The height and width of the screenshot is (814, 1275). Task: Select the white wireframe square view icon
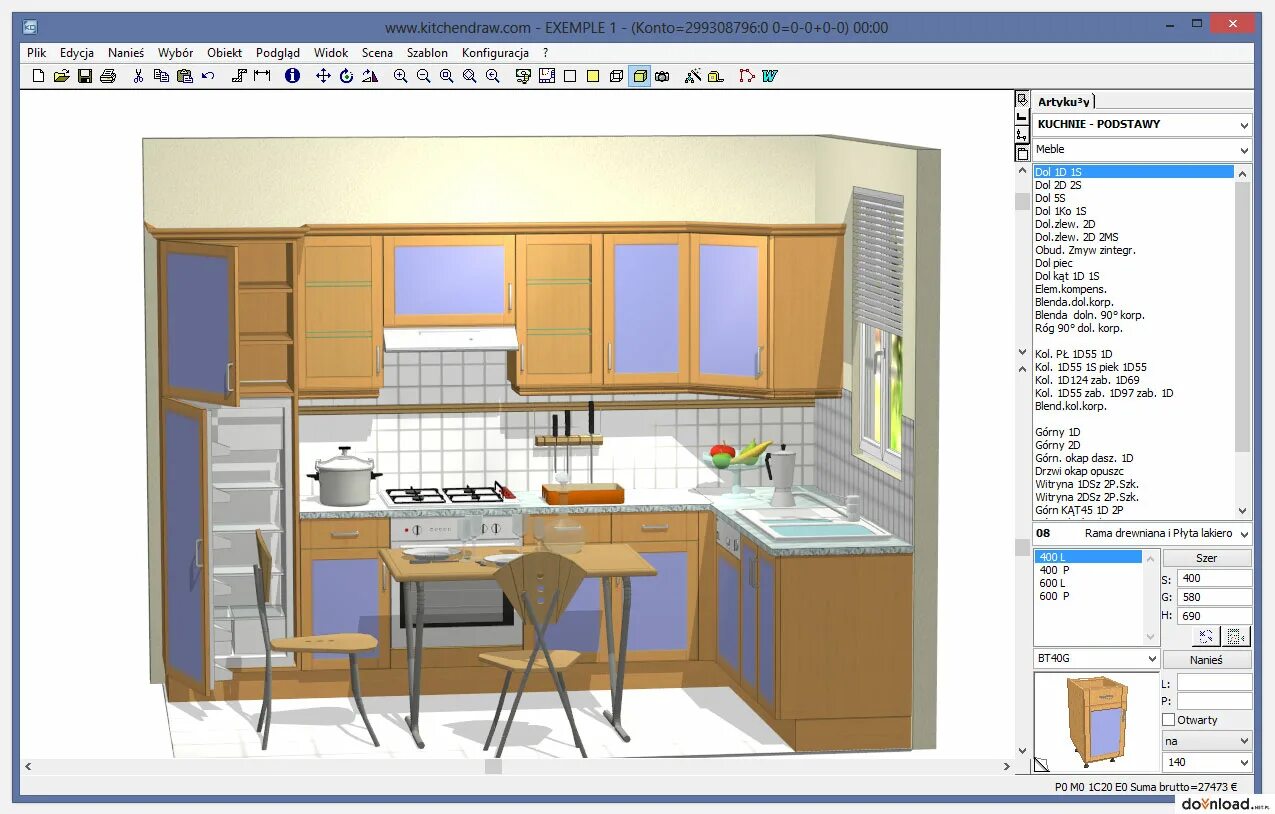(x=570, y=76)
